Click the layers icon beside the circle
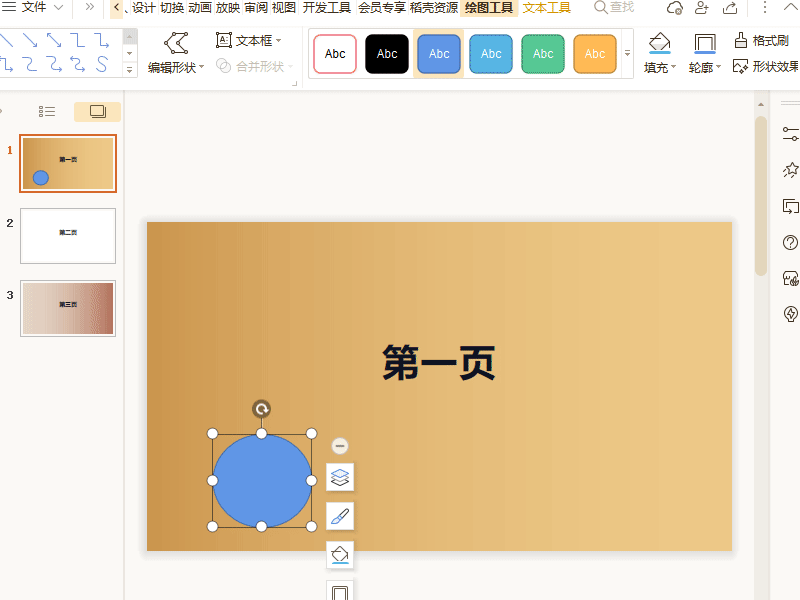800x600 pixels. (x=340, y=477)
